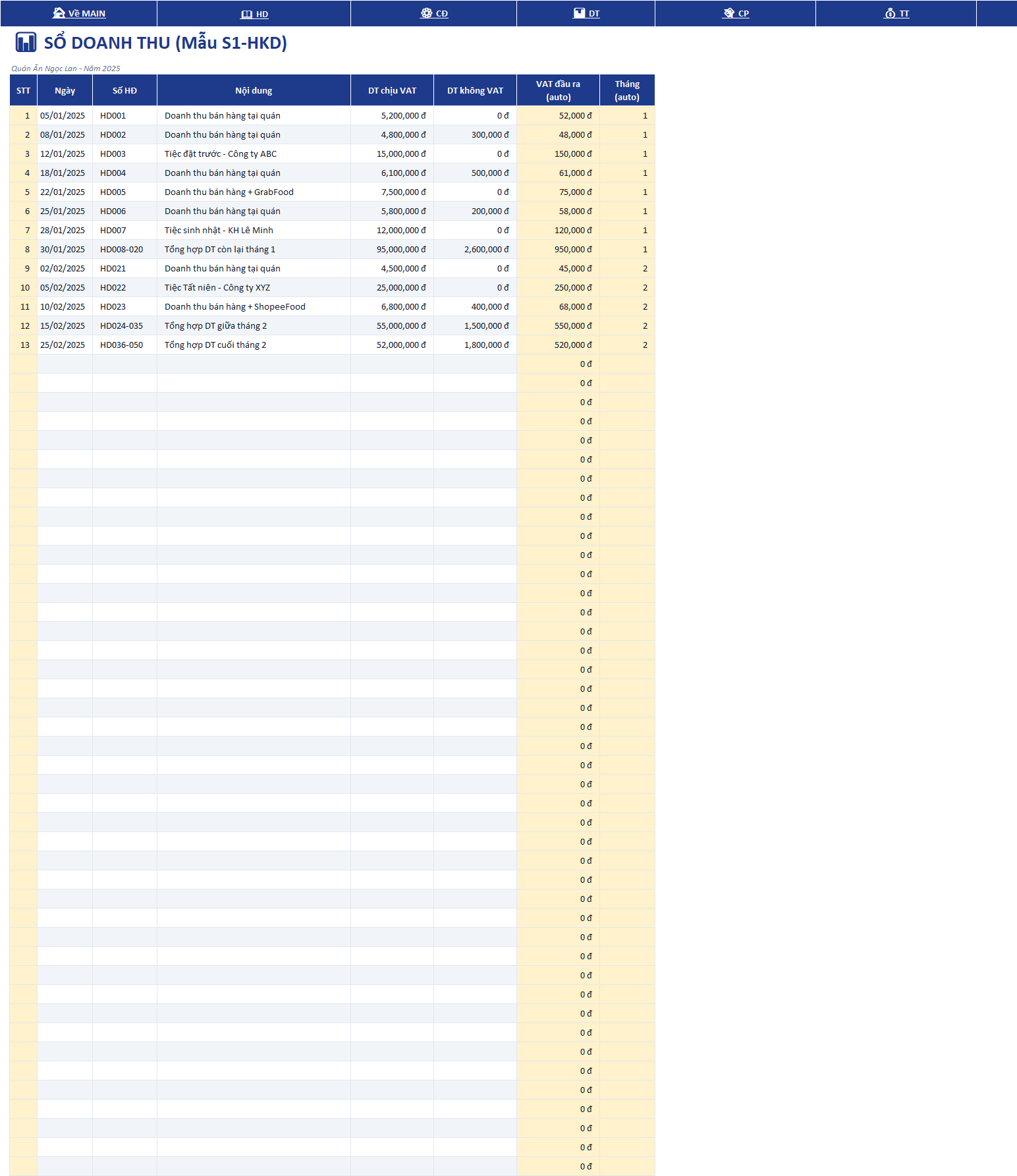
Task: Switch to the CP sheet link
Action: [744, 14]
